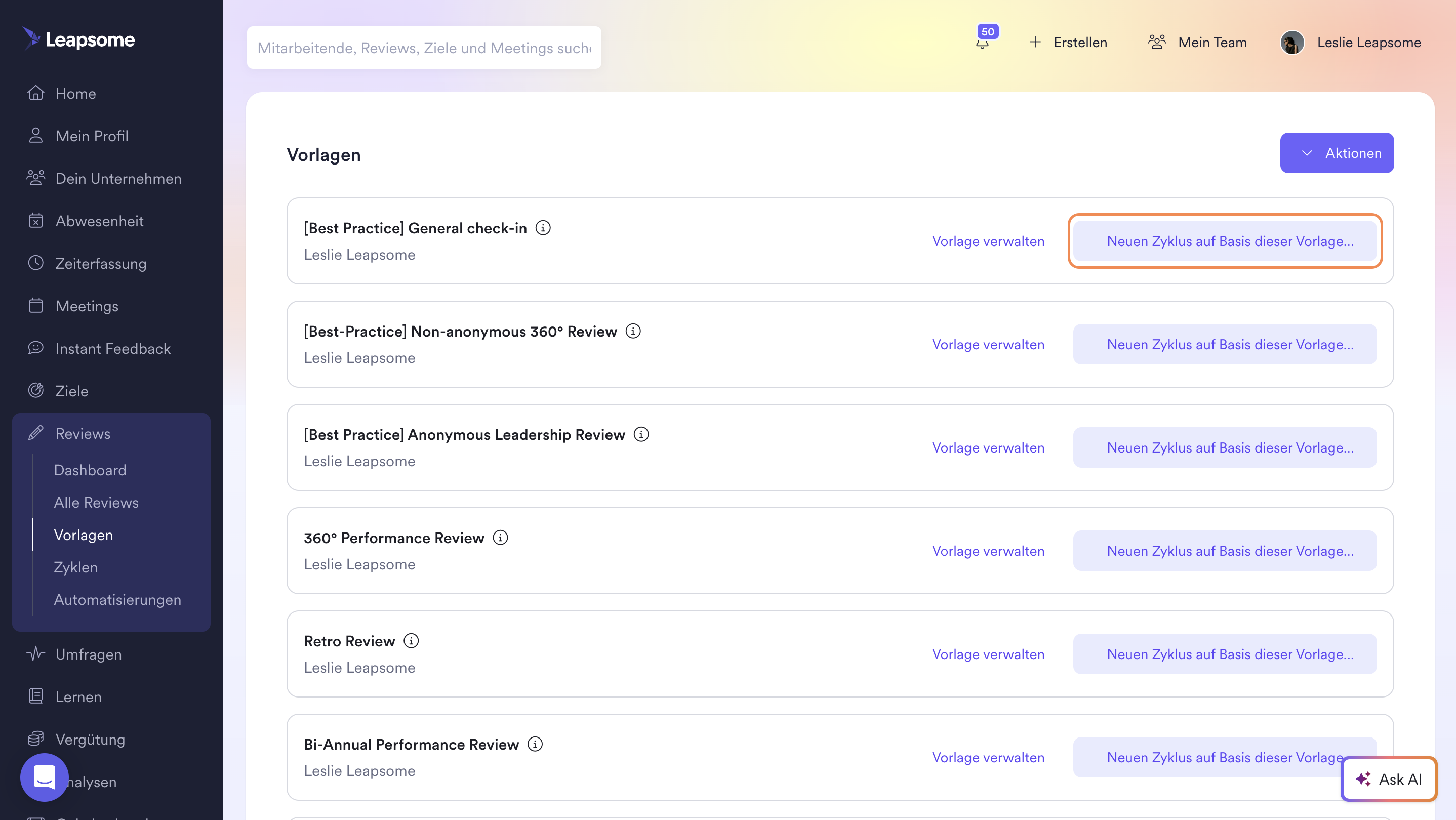
Task: Start new cycle from 360° Performance Review
Action: pos(1225,551)
